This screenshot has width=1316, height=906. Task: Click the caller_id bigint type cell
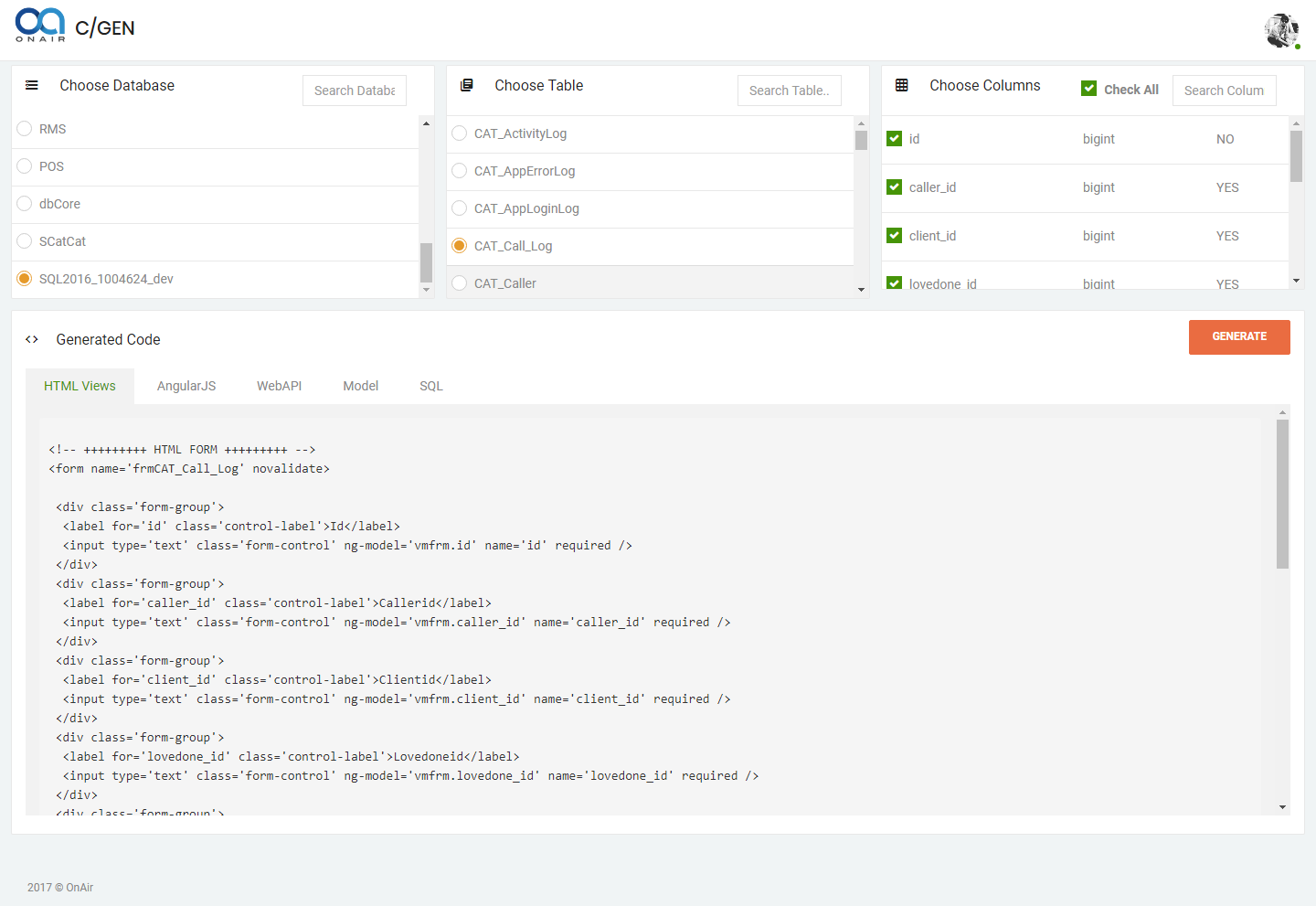coord(1098,187)
